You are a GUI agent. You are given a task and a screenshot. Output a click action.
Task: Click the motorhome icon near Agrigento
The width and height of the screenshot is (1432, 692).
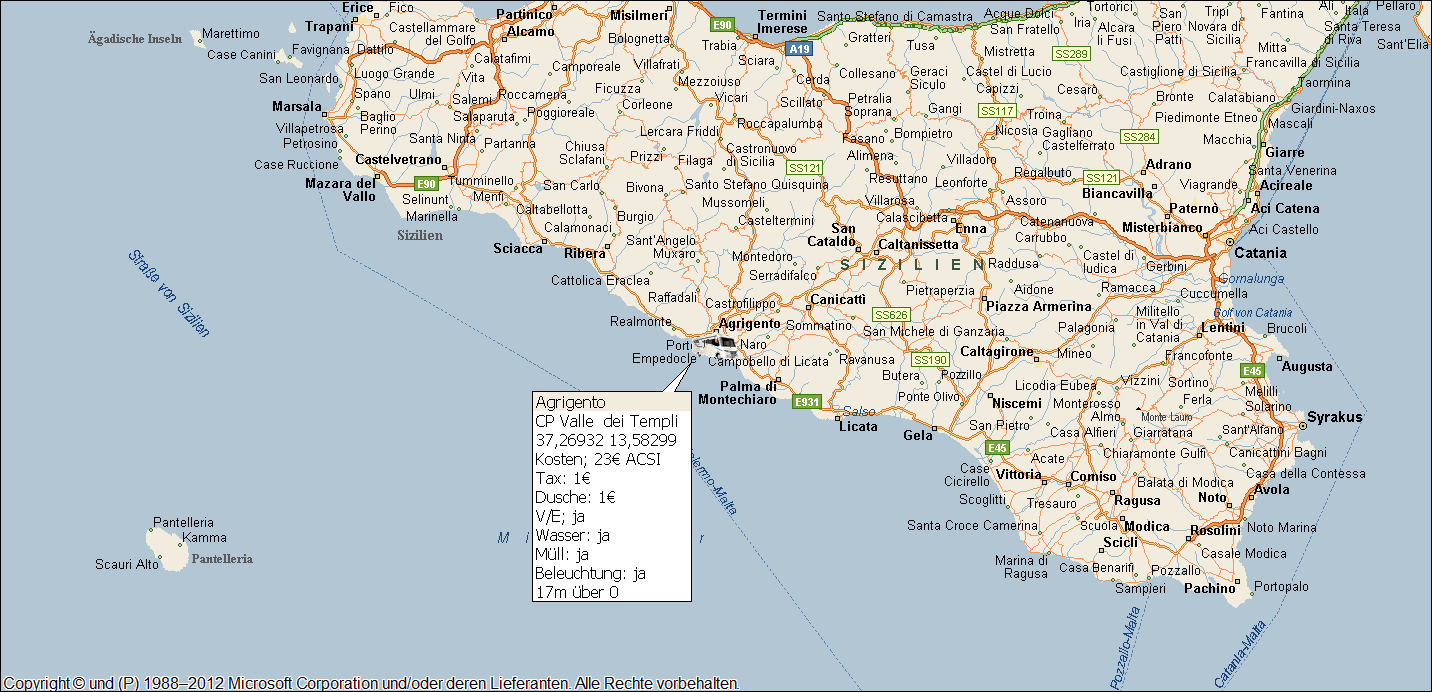[x=718, y=347]
